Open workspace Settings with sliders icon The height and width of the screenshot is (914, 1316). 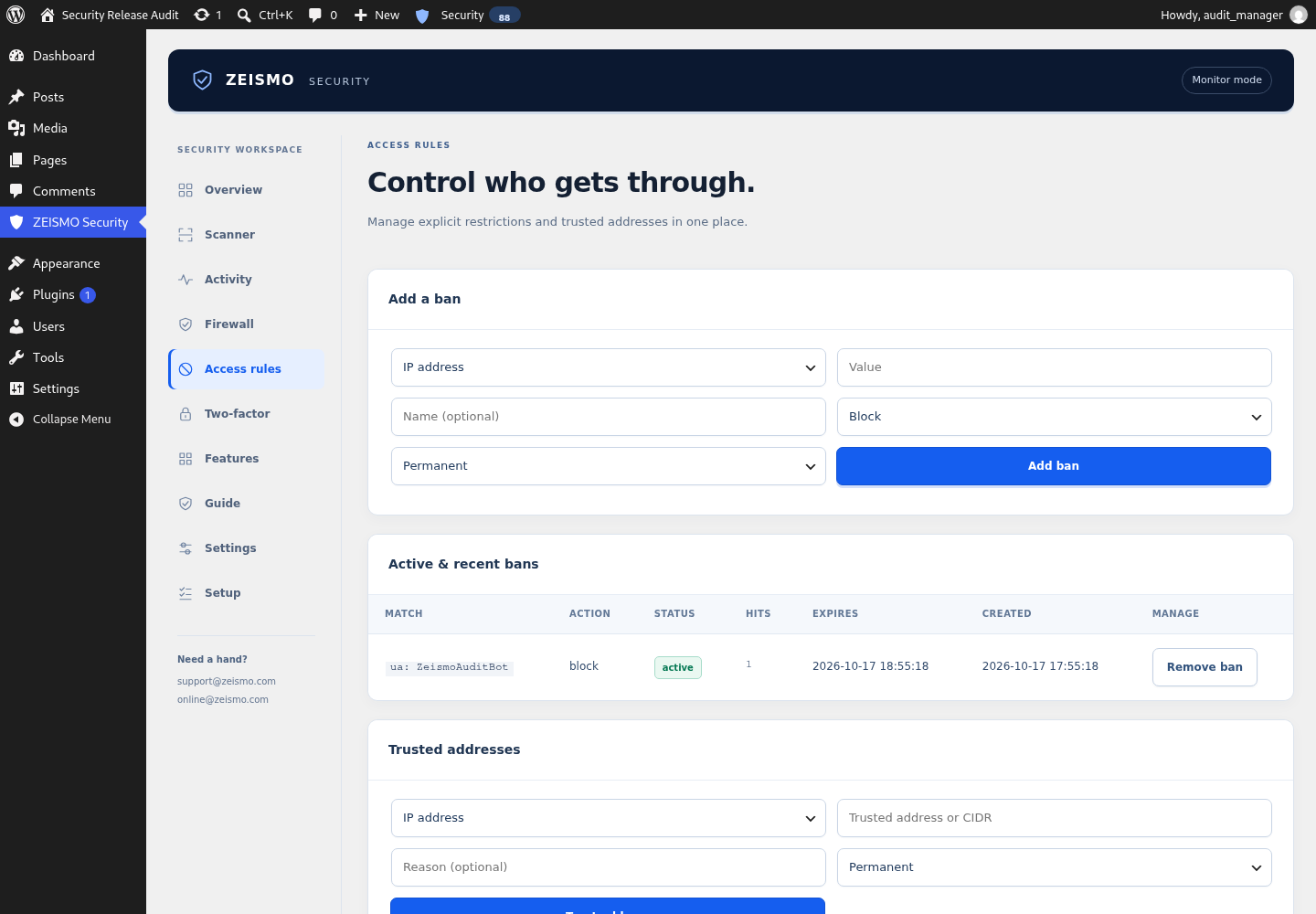click(247, 548)
